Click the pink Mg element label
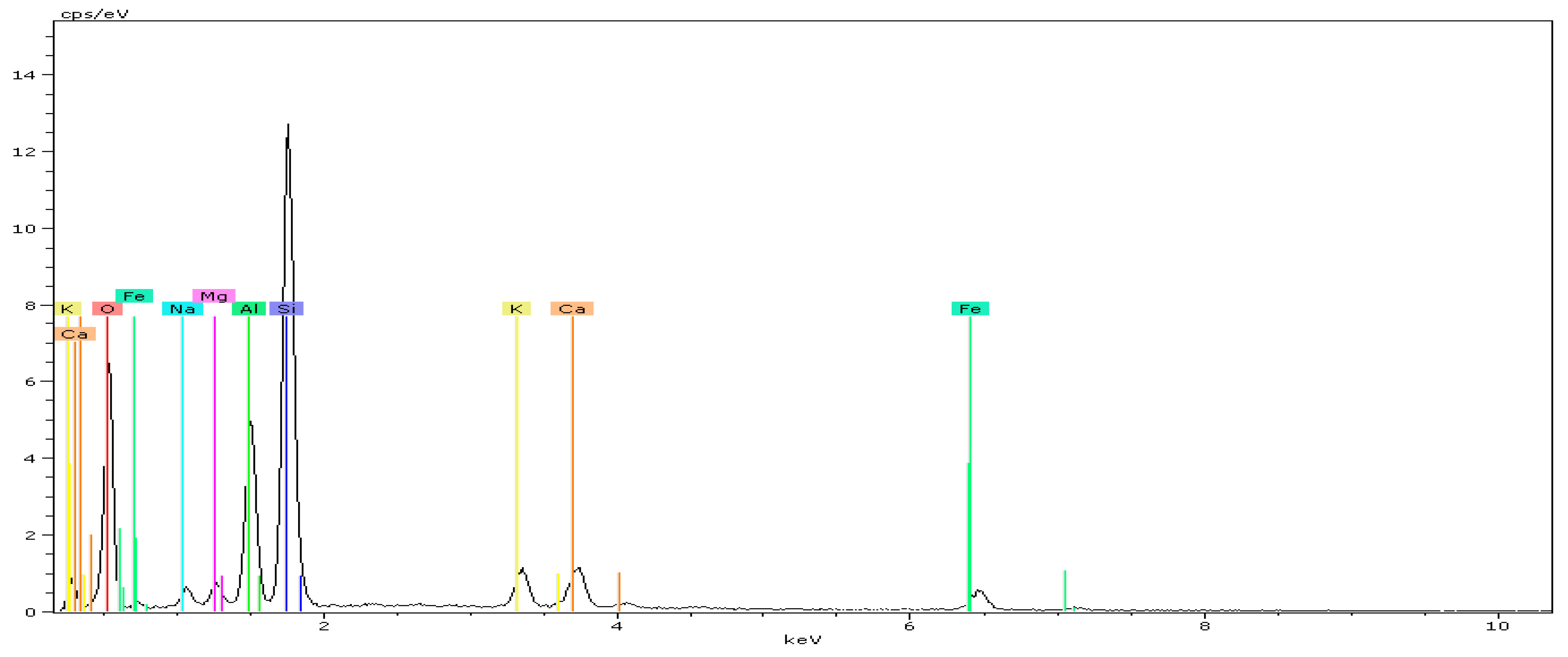 214,296
